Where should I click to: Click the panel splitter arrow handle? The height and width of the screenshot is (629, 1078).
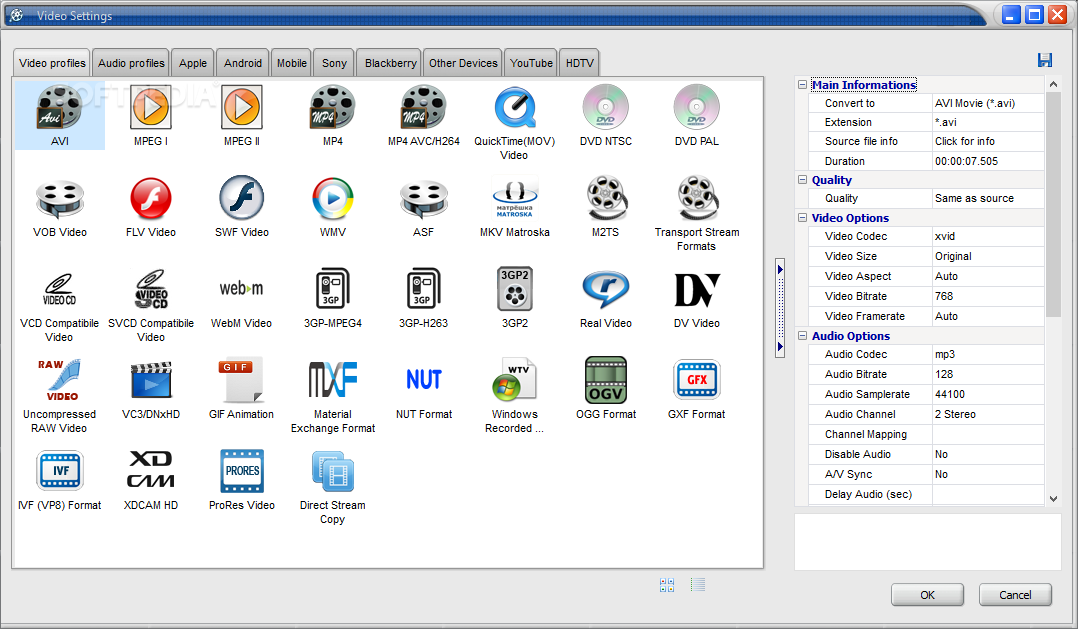(x=780, y=308)
